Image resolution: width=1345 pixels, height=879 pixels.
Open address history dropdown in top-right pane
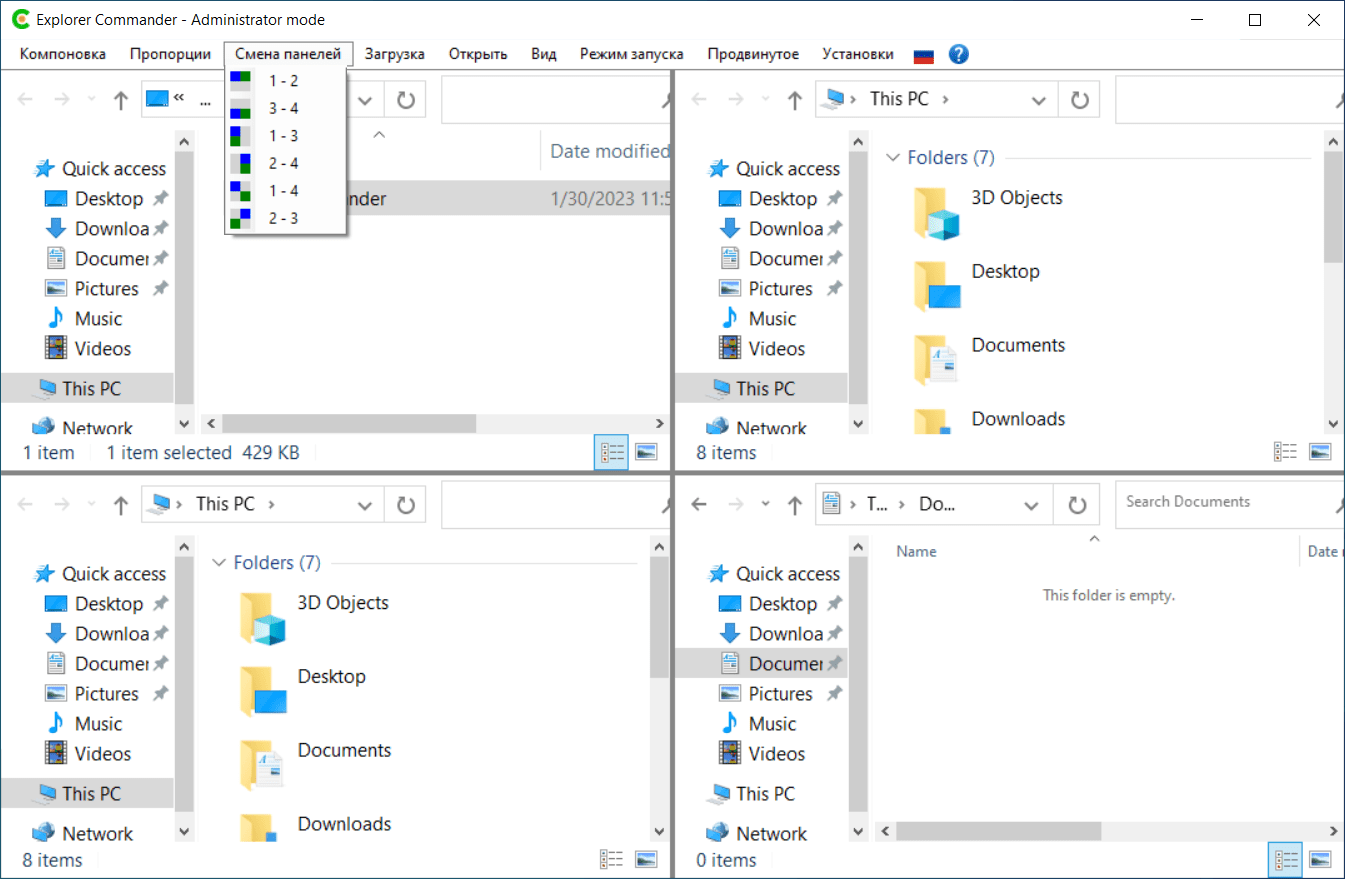pyautogui.click(x=1040, y=100)
